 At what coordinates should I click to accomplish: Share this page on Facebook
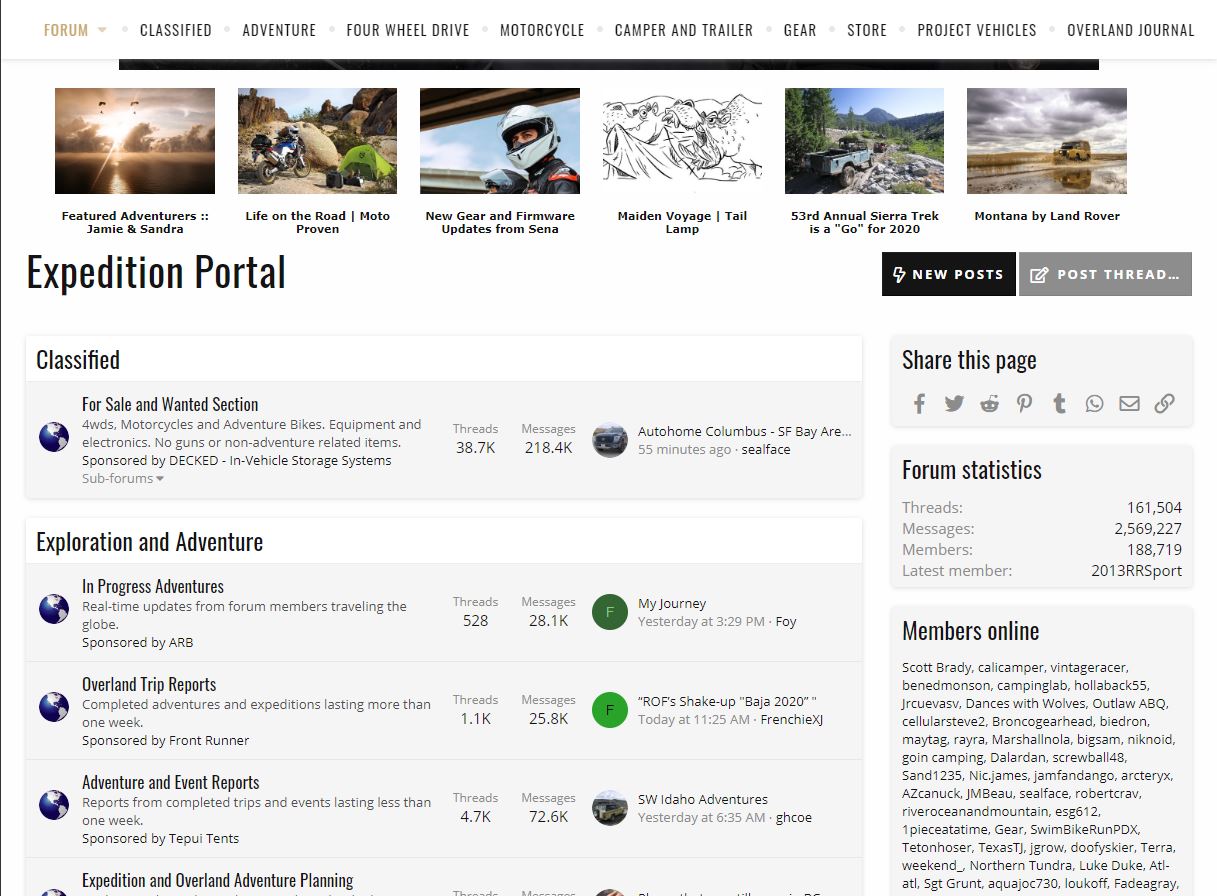pyautogui.click(x=919, y=403)
